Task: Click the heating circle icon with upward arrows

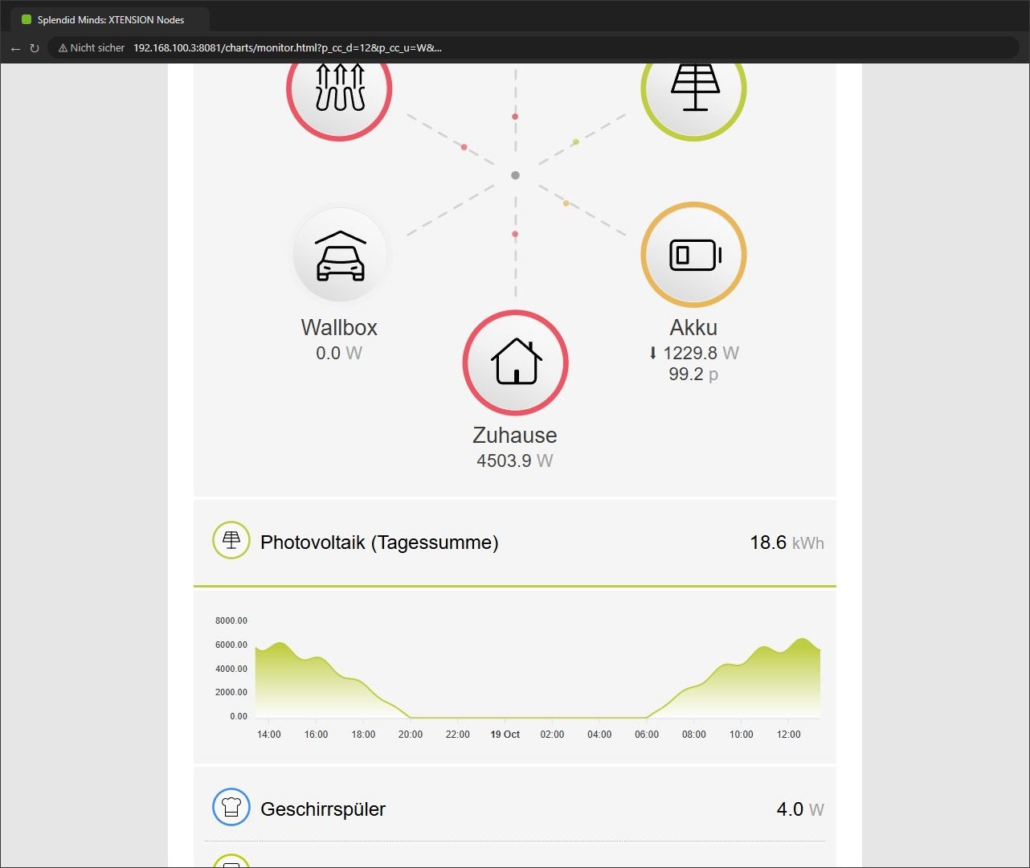Action: [339, 92]
